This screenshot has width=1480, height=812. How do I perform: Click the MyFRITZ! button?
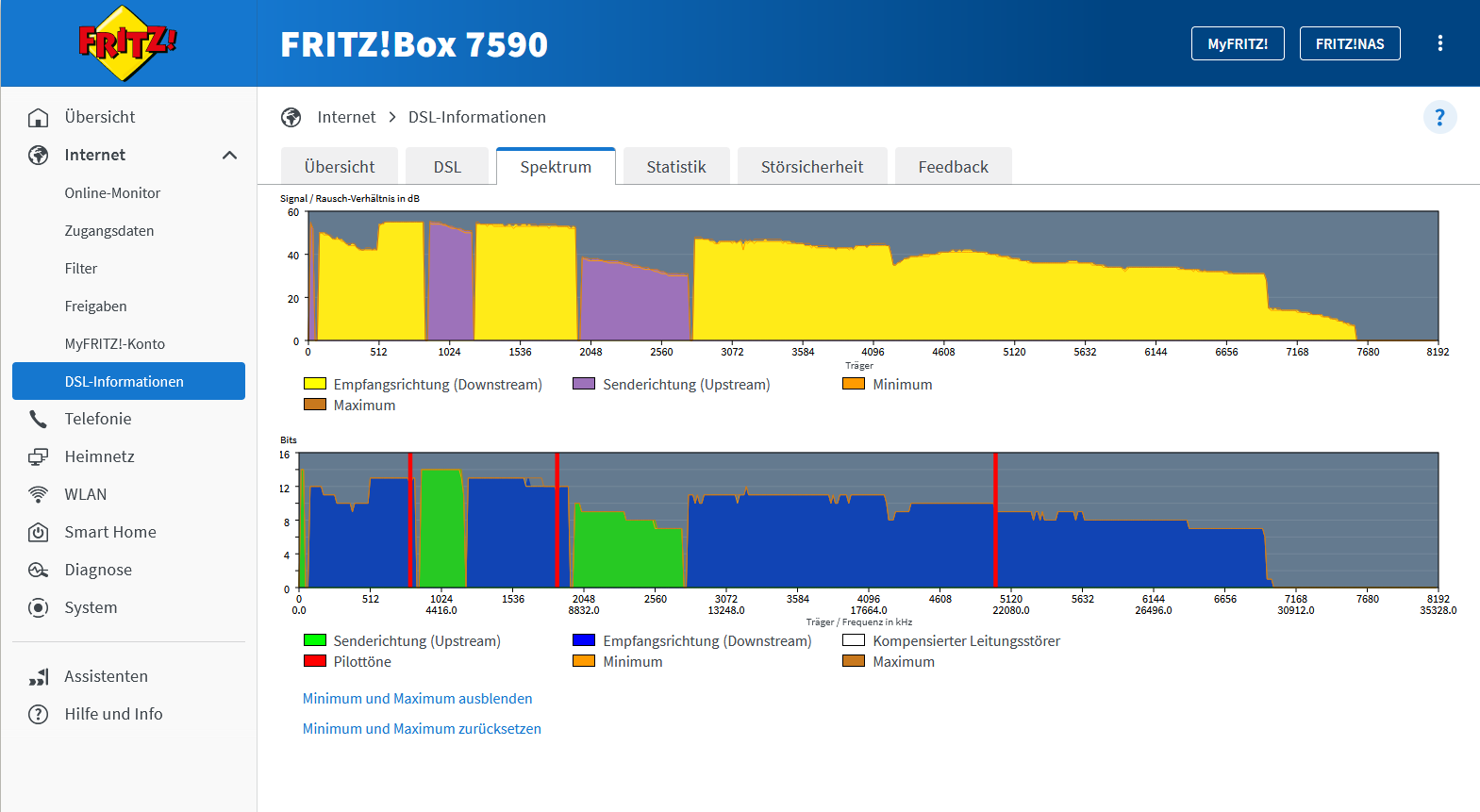pos(1238,43)
